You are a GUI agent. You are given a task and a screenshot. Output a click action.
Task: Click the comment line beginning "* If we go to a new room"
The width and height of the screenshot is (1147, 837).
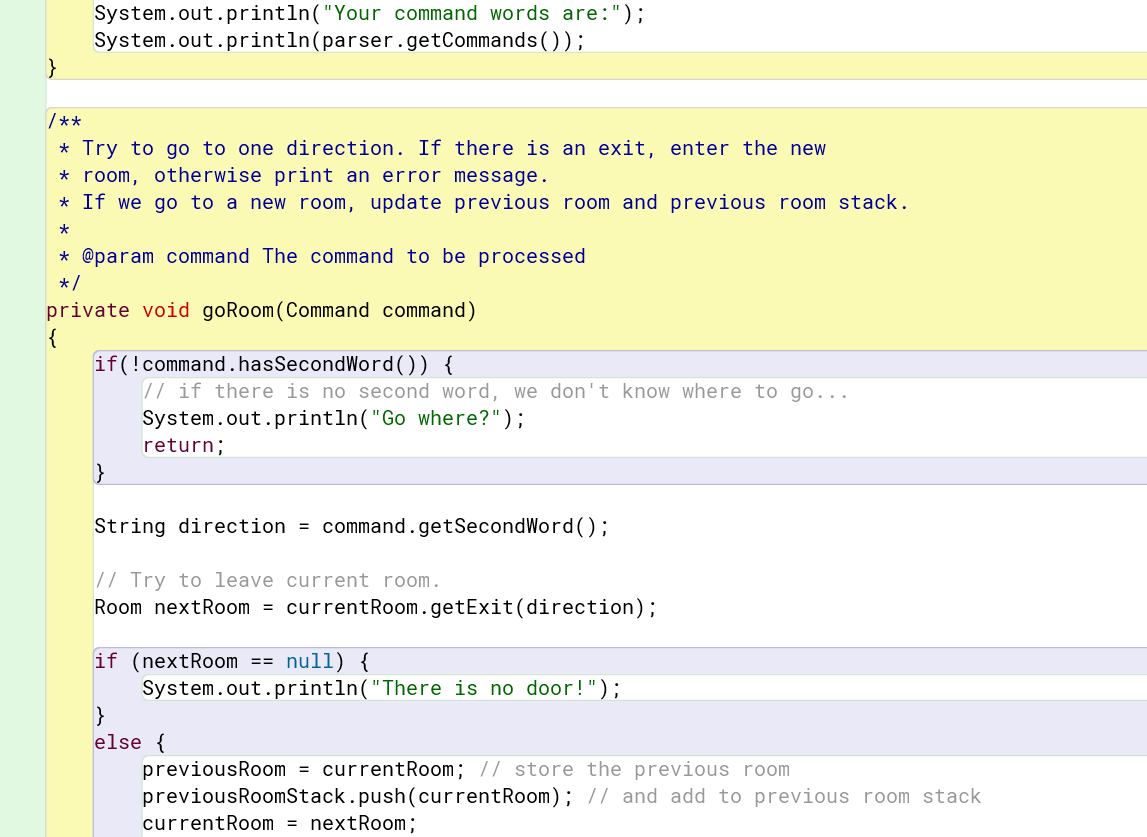pyautogui.click(x=484, y=203)
